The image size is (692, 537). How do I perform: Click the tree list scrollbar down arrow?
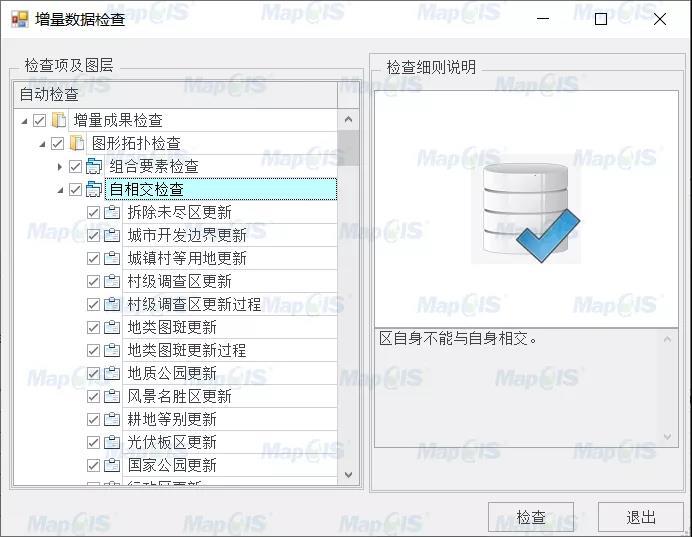[x=348, y=476]
